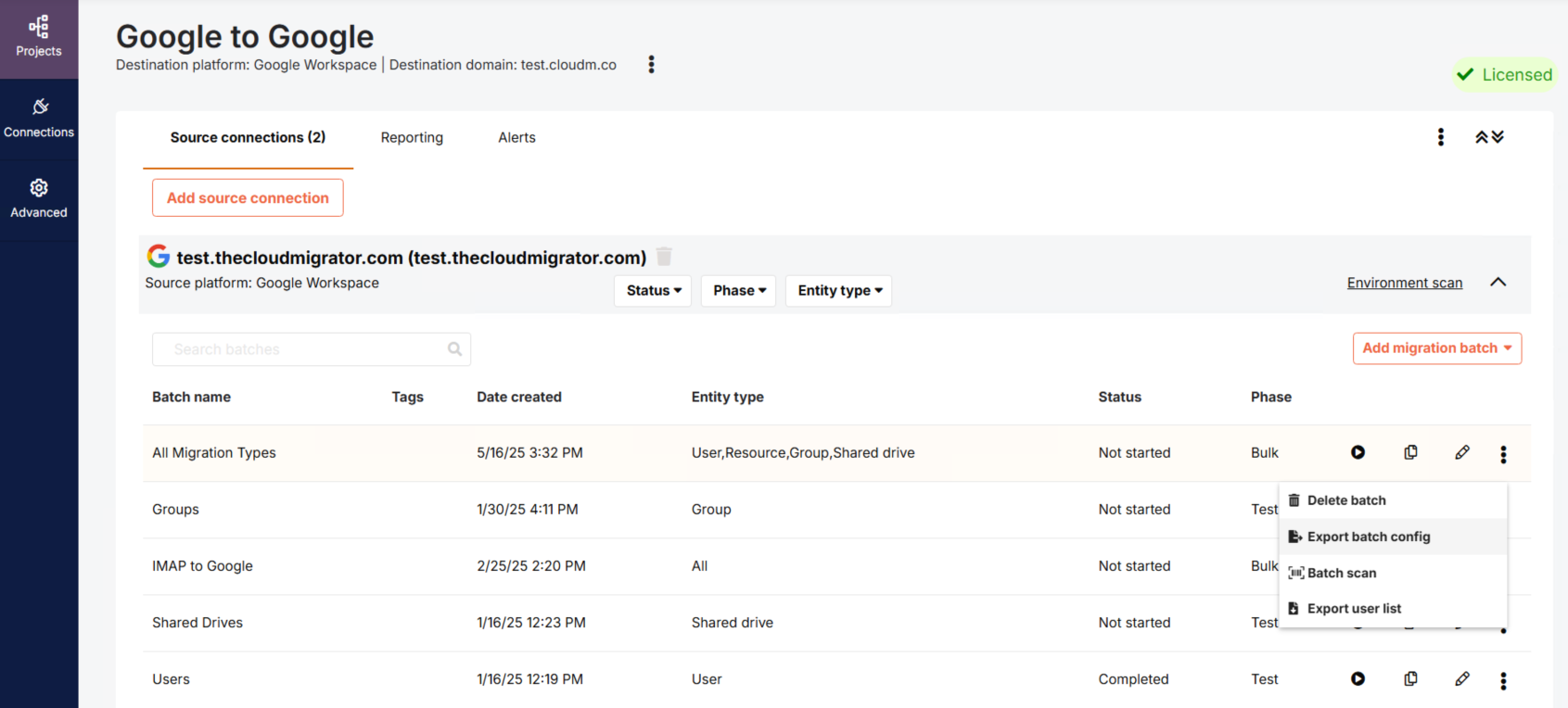Collapse the source connection section chevron

pos(1498,283)
